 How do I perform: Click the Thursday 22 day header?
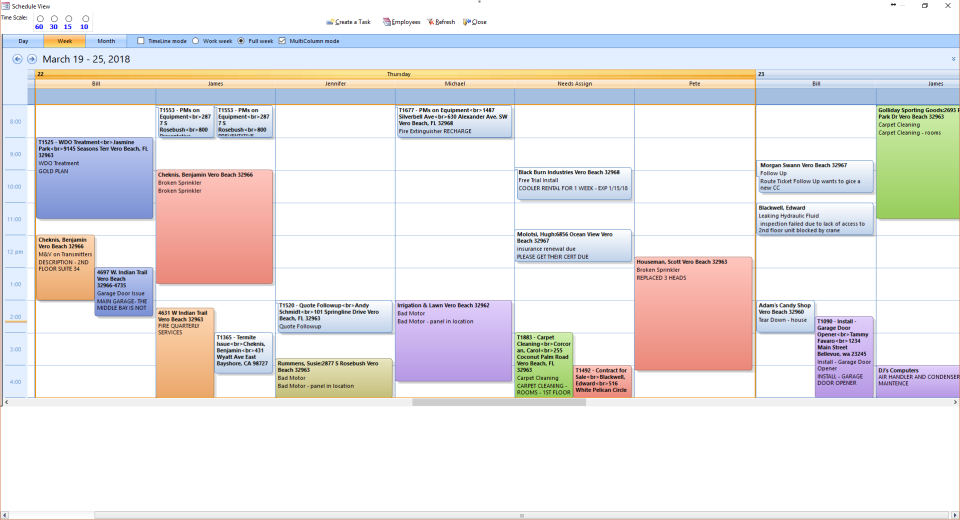[x=396, y=74]
